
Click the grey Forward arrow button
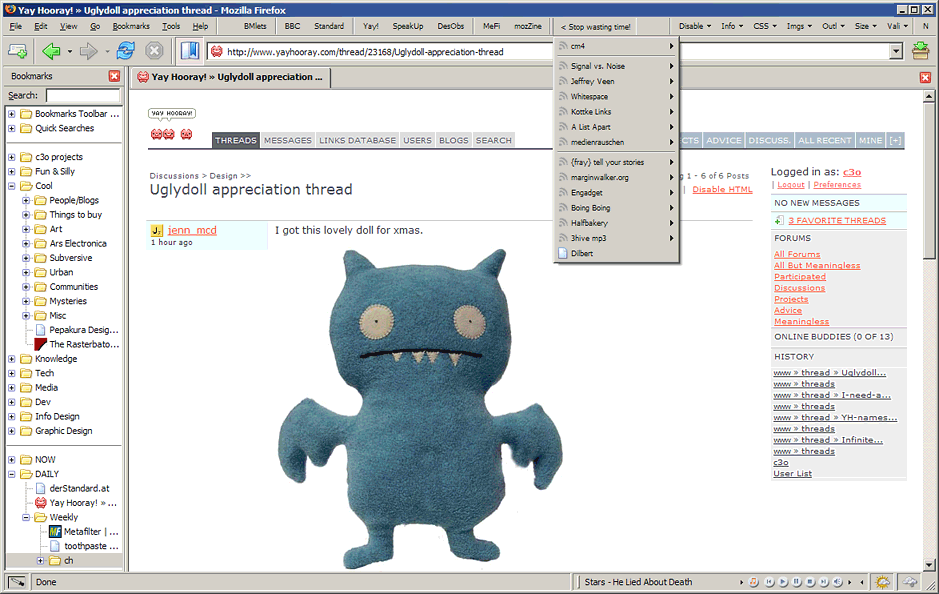pos(88,51)
